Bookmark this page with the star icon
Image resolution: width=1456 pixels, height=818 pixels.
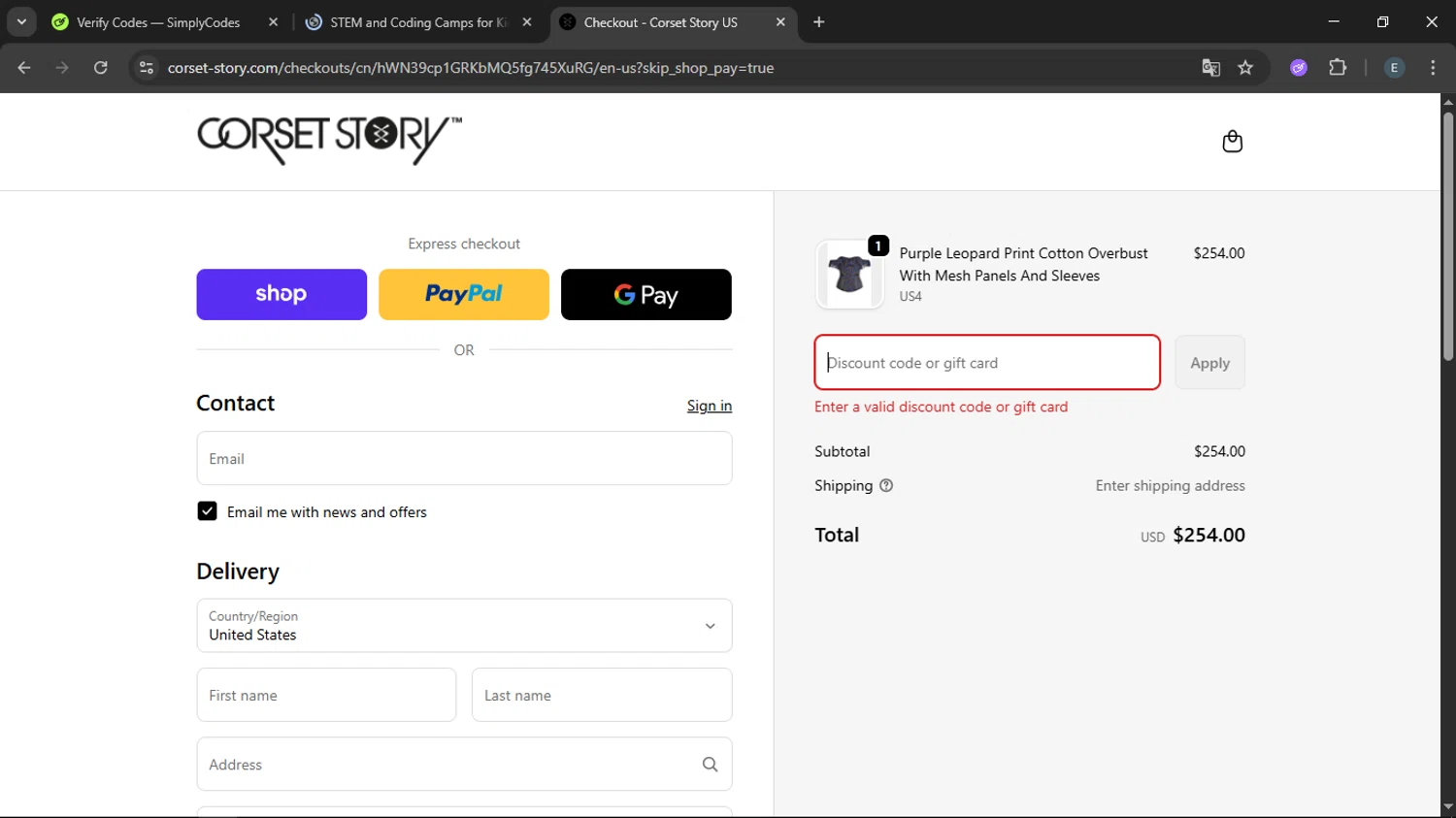point(1245,68)
